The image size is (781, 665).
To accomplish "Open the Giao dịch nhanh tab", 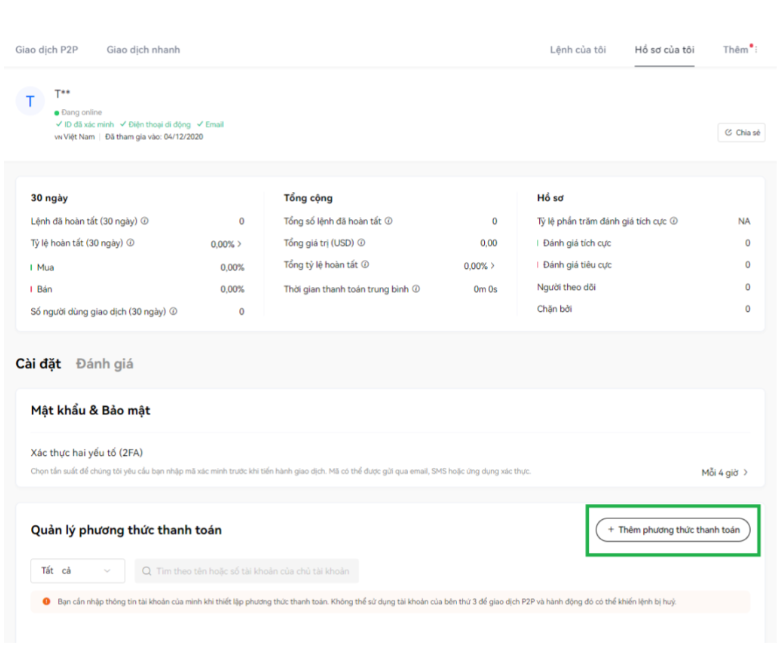I will pos(143,50).
